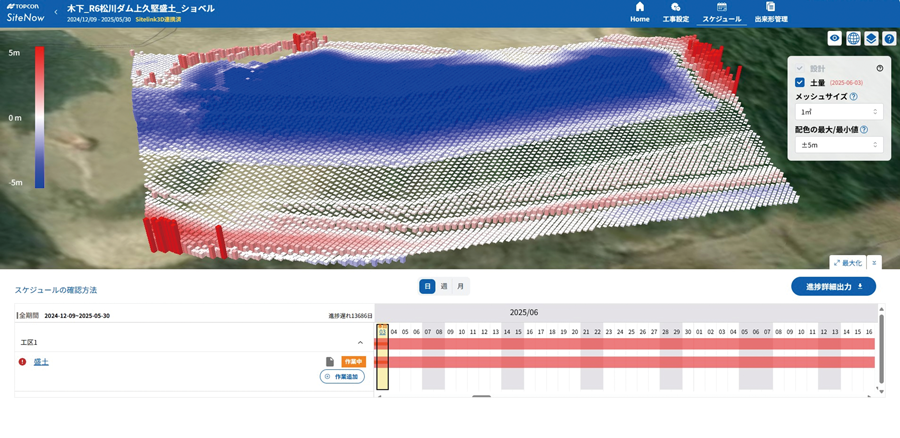
Task: Click the vertical color legend bar
Action: tap(39, 118)
